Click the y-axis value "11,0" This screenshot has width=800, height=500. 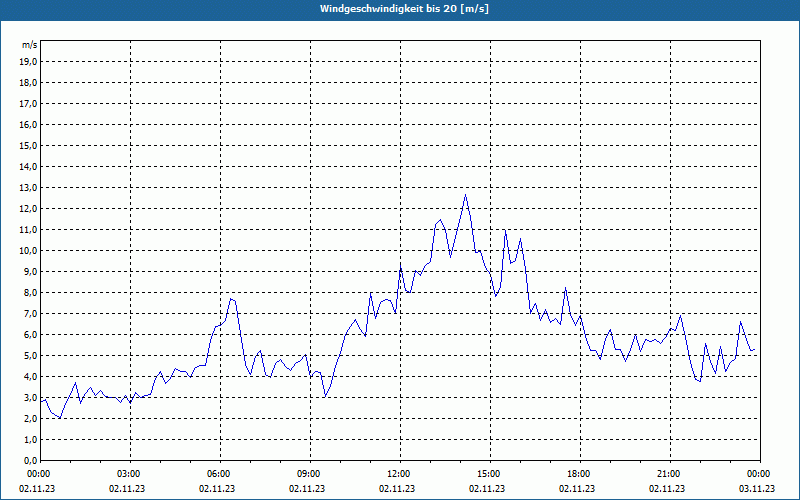(29, 230)
